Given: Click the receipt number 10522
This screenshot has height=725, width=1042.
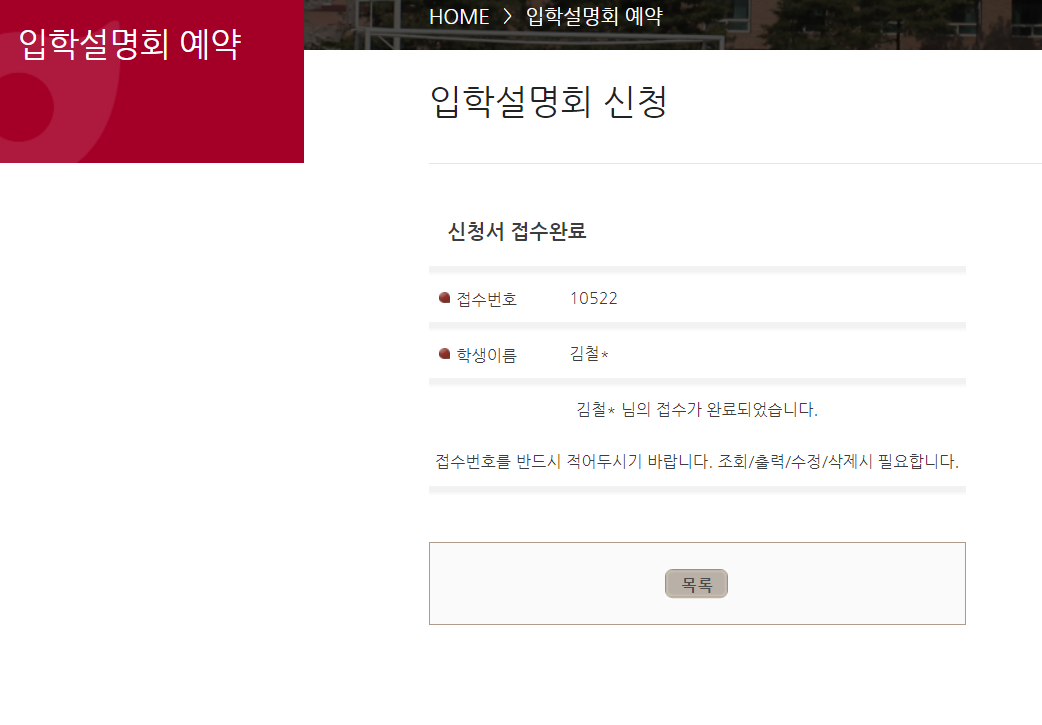Looking at the screenshot, I should (593, 298).
